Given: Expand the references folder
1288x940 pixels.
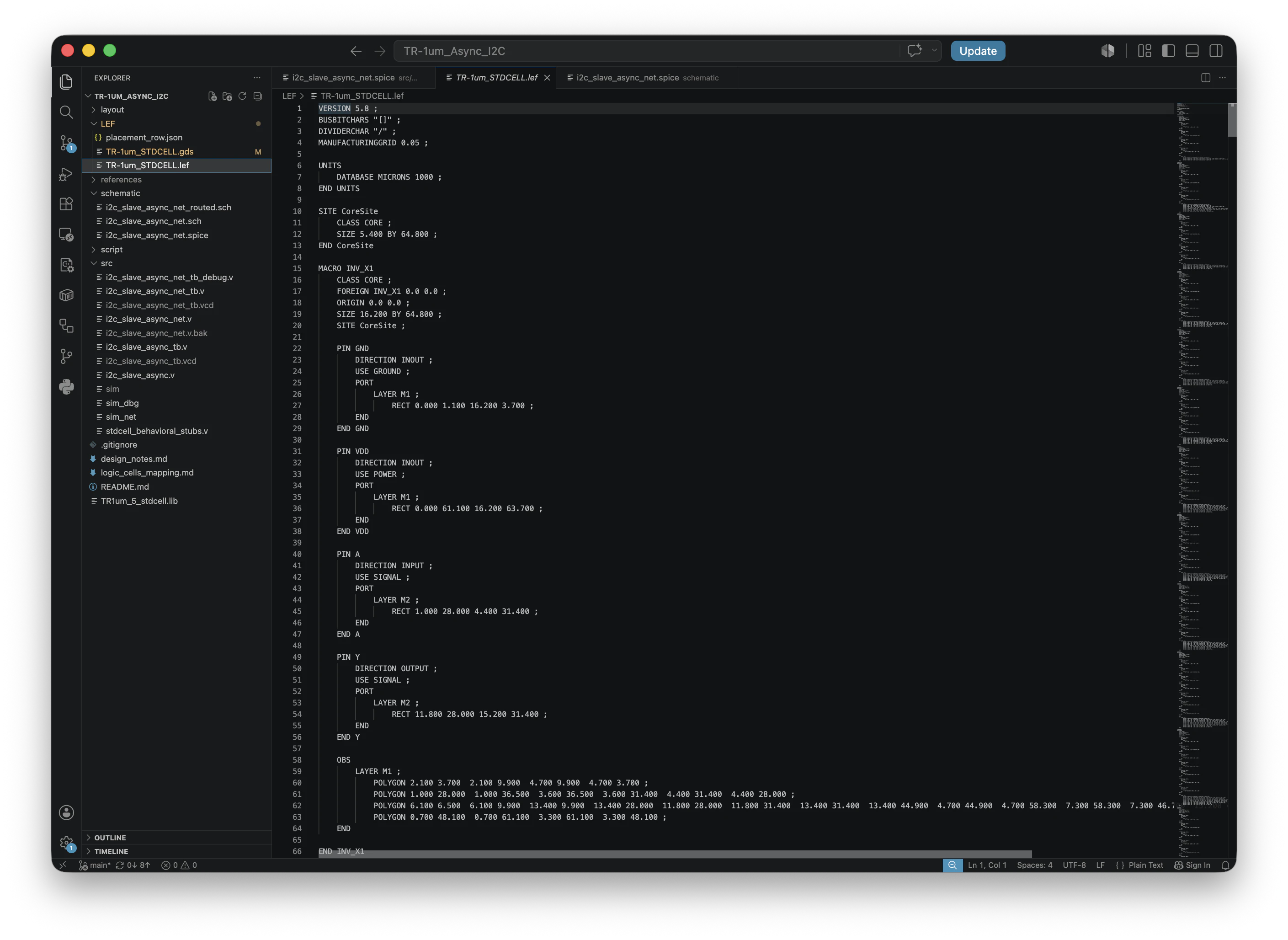Looking at the screenshot, I should click(x=177, y=180).
